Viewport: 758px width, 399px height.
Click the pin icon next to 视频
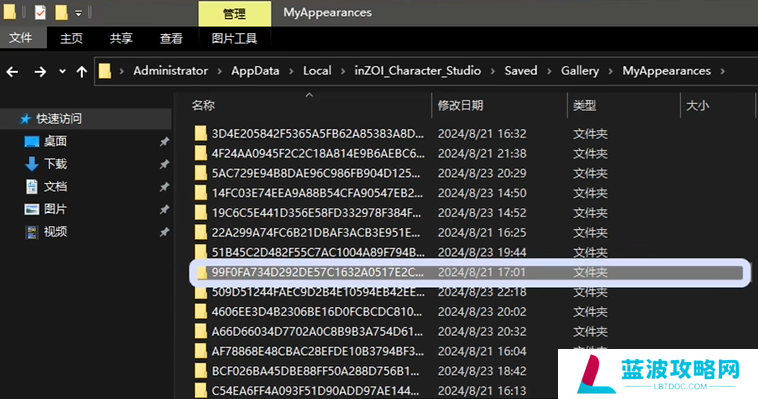pyautogui.click(x=164, y=232)
